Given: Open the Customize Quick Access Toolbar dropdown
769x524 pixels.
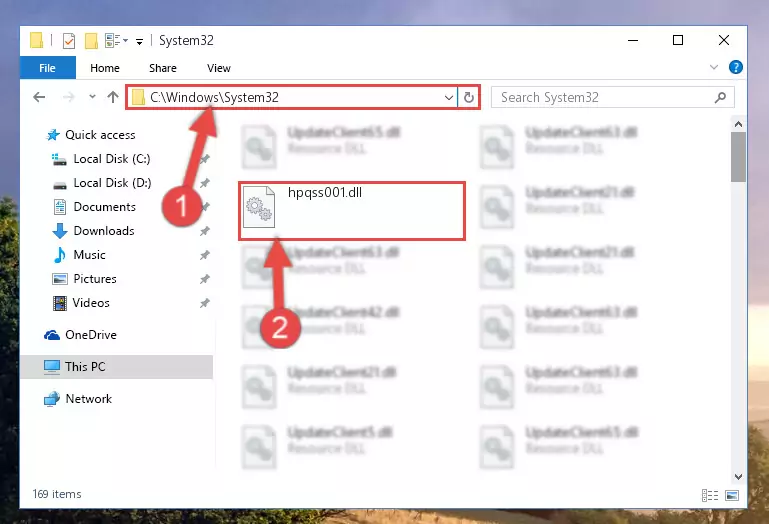Looking at the screenshot, I should [x=139, y=42].
